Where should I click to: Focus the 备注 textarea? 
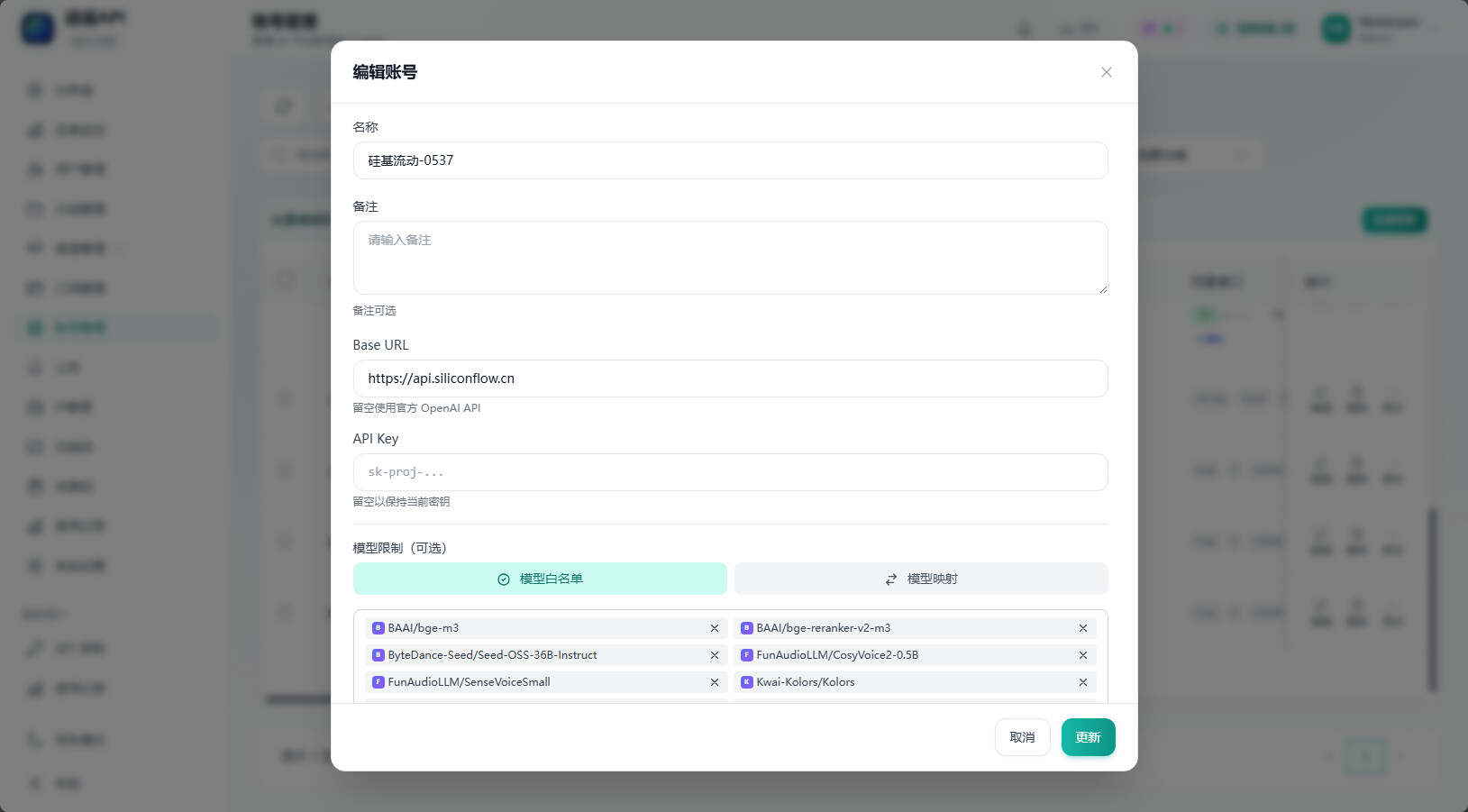click(x=730, y=258)
